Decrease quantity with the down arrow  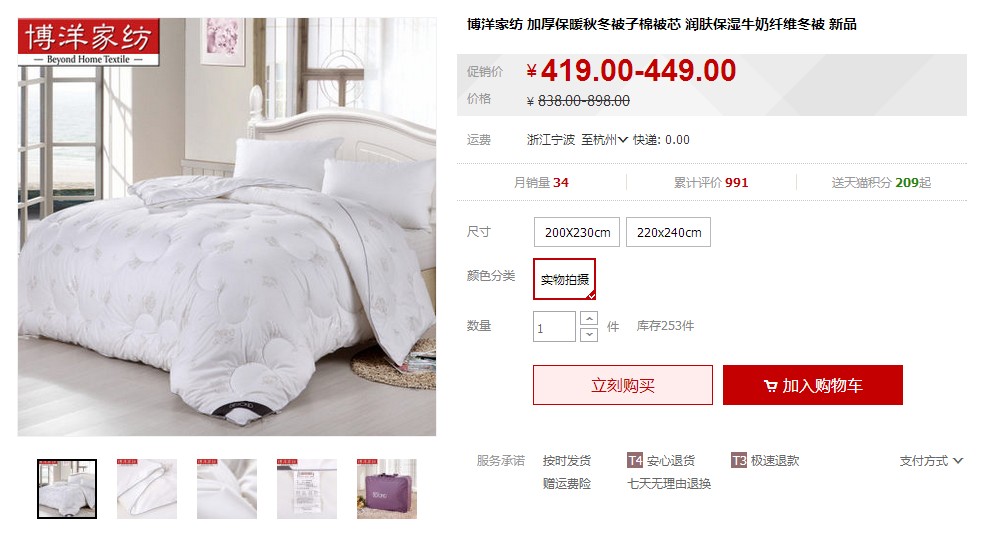[588, 334]
